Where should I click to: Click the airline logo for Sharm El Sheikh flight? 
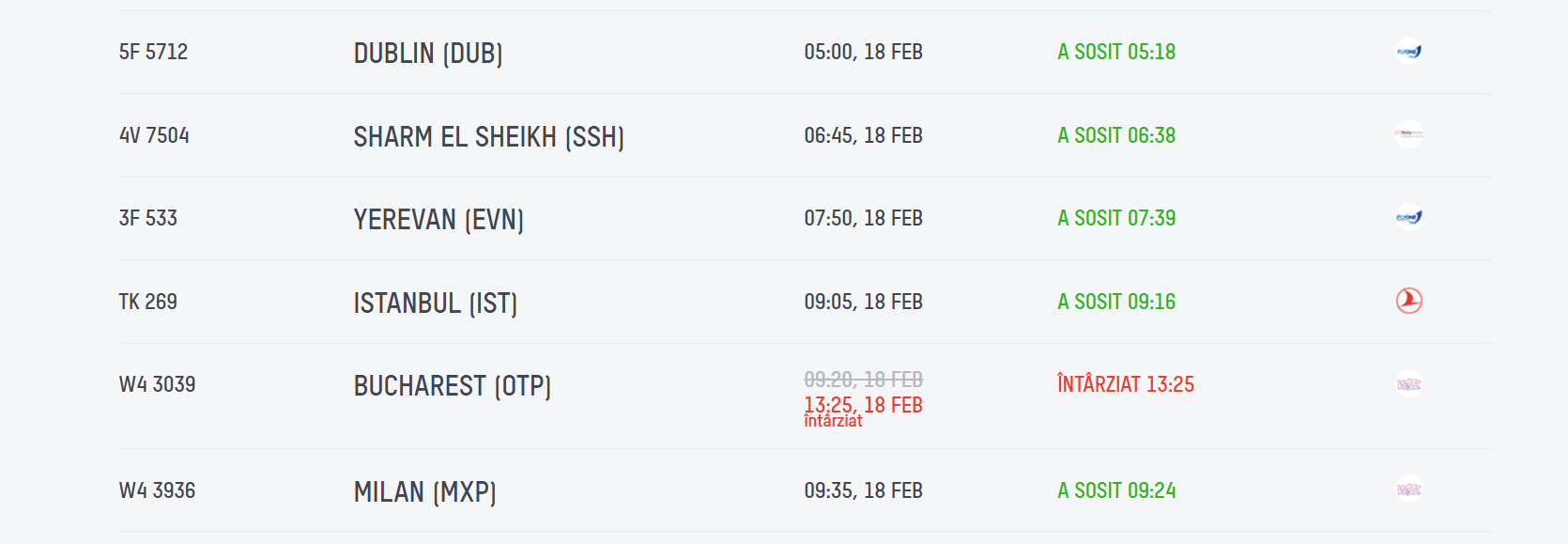1408,134
